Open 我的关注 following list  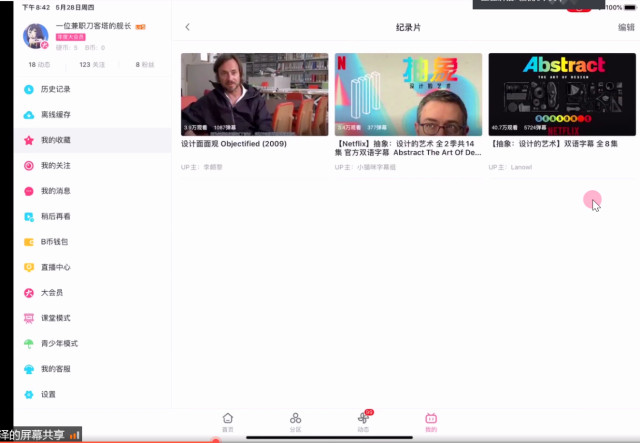(55, 165)
